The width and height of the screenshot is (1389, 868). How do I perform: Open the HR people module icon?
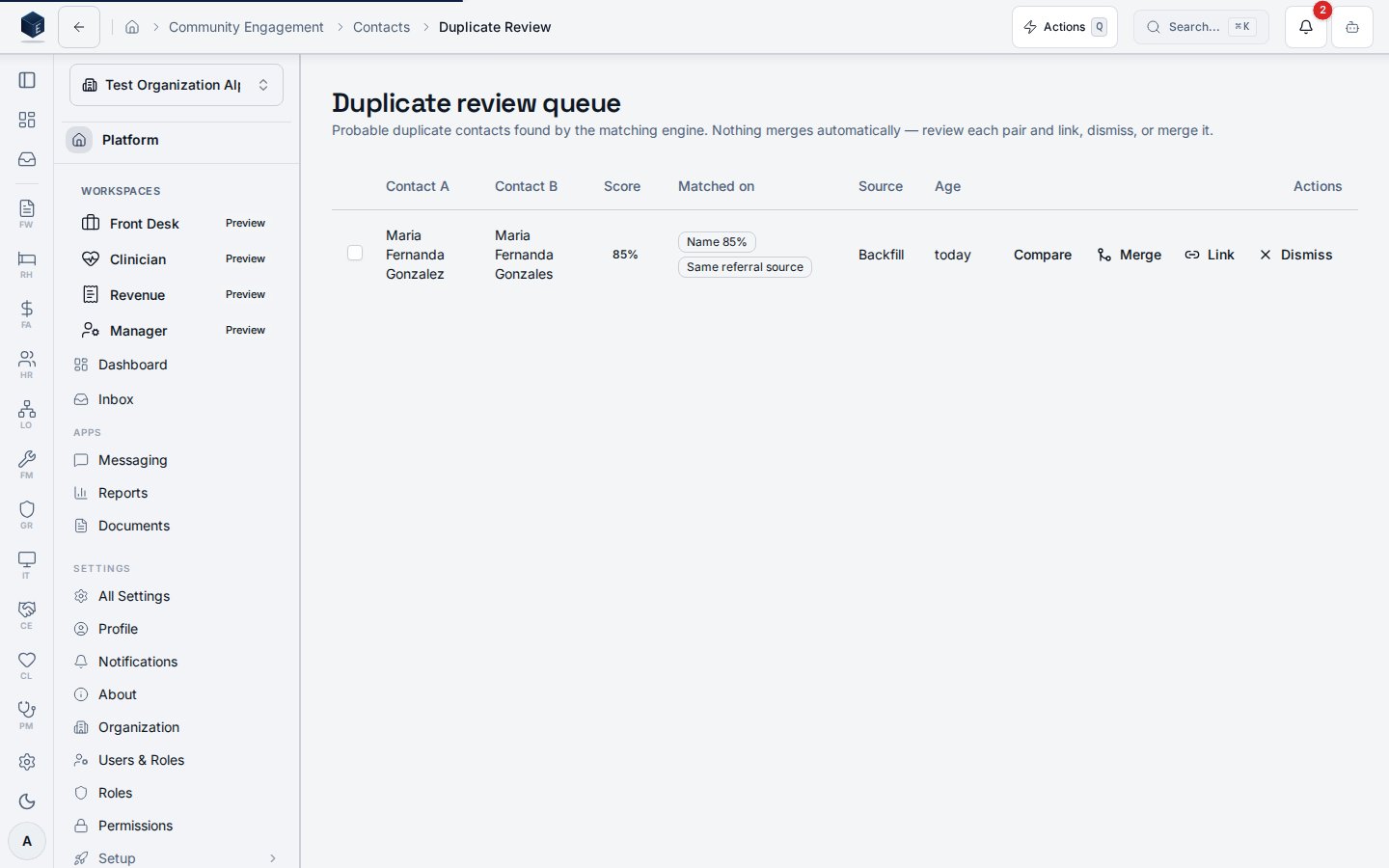(27, 364)
